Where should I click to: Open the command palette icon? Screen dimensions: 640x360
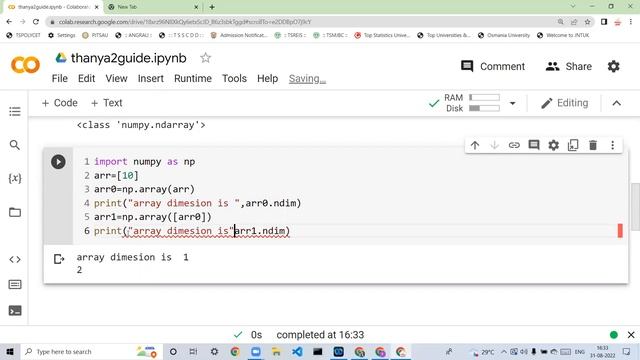[x=15, y=284]
